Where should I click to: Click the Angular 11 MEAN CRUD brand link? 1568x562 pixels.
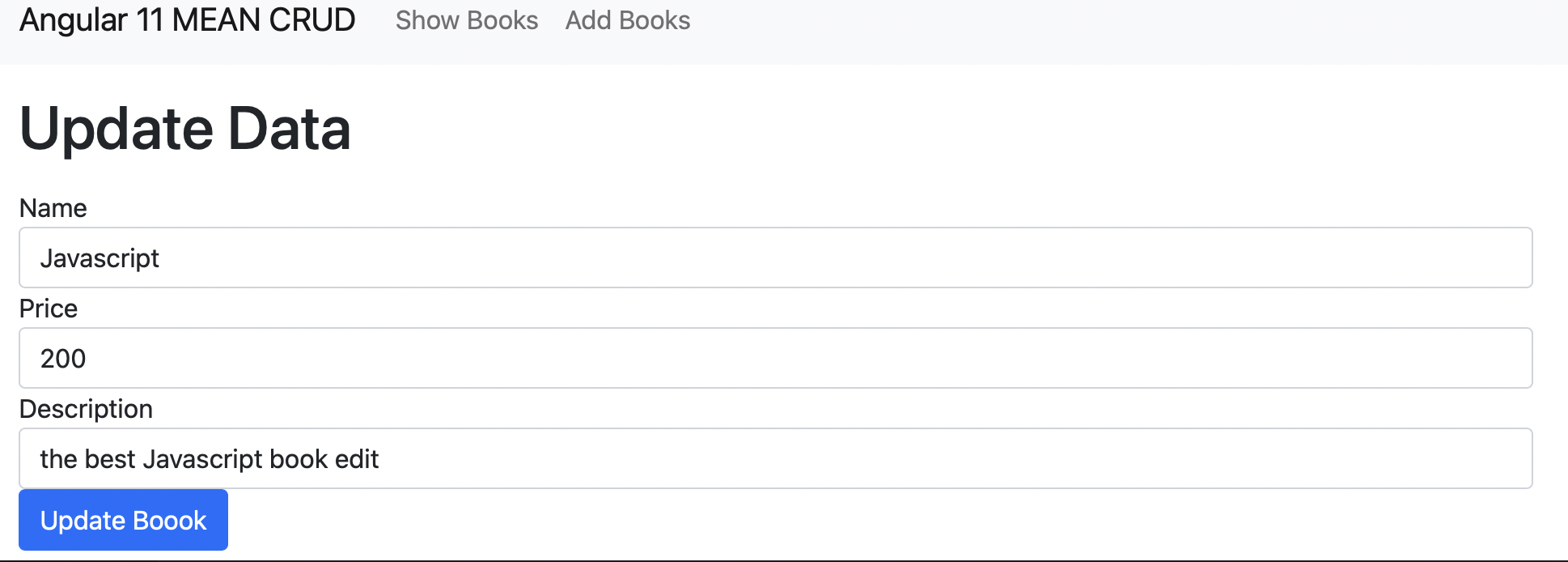(x=186, y=20)
